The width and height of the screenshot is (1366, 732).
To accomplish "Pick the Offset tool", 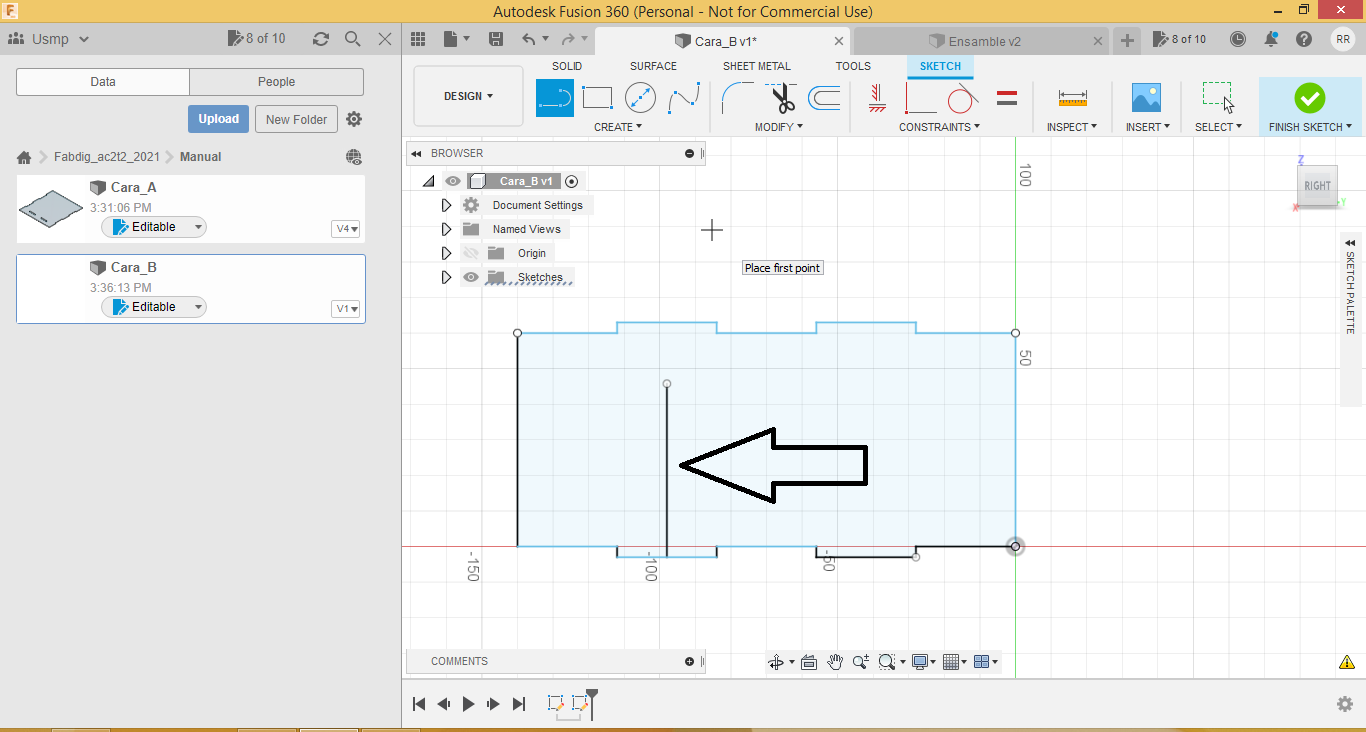I will 824,98.
